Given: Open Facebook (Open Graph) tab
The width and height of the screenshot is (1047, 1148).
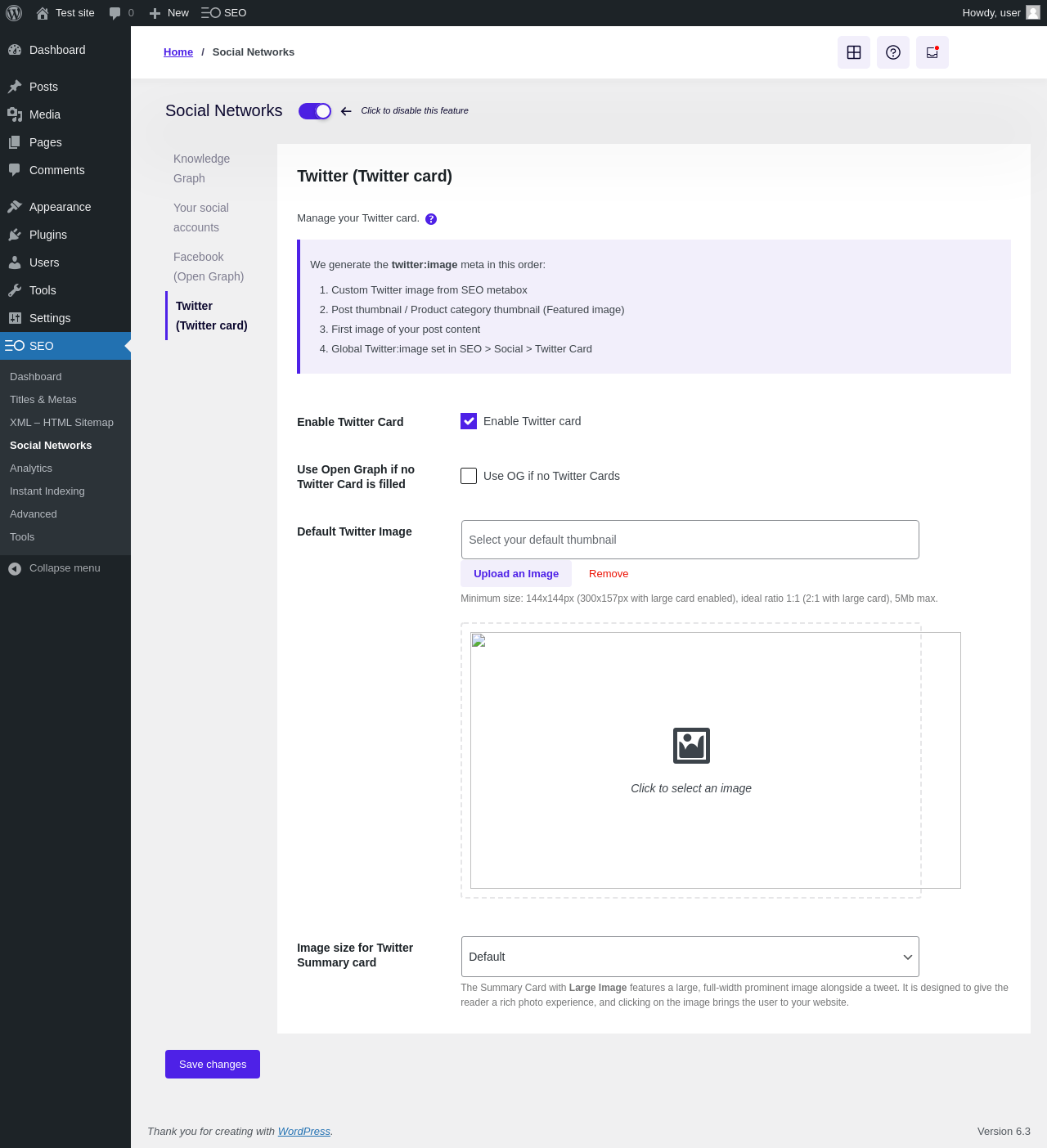Looking at the screenshot, I should [x=209, y=267].
